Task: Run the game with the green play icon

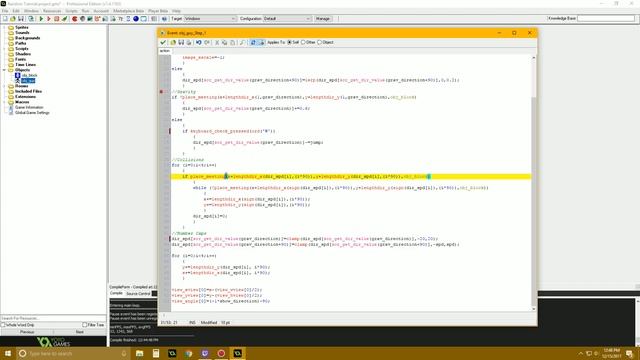Action: tap(41, 19)
